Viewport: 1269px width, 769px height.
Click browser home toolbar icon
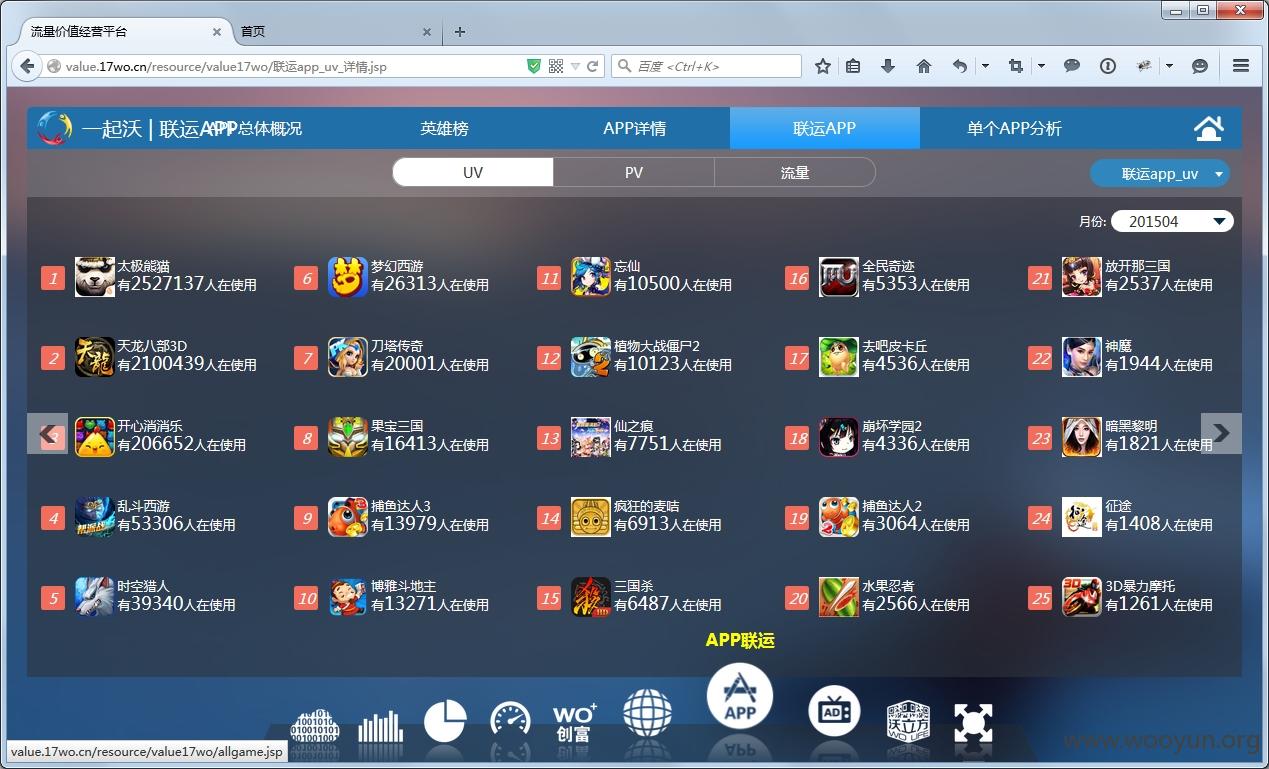point(924,66)
